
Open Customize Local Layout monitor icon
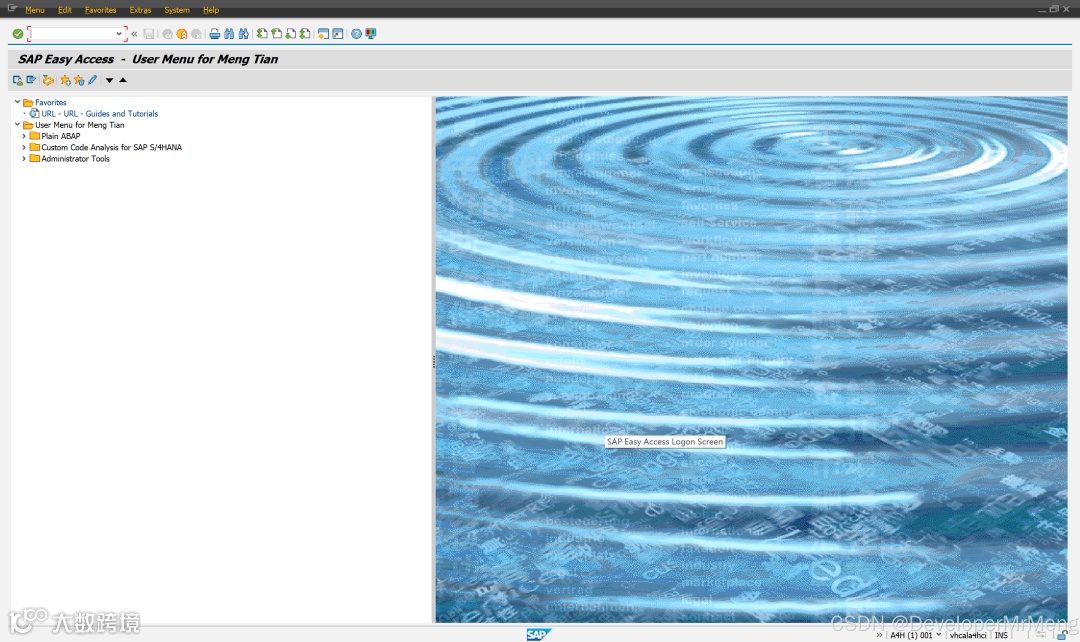point(371,34)
